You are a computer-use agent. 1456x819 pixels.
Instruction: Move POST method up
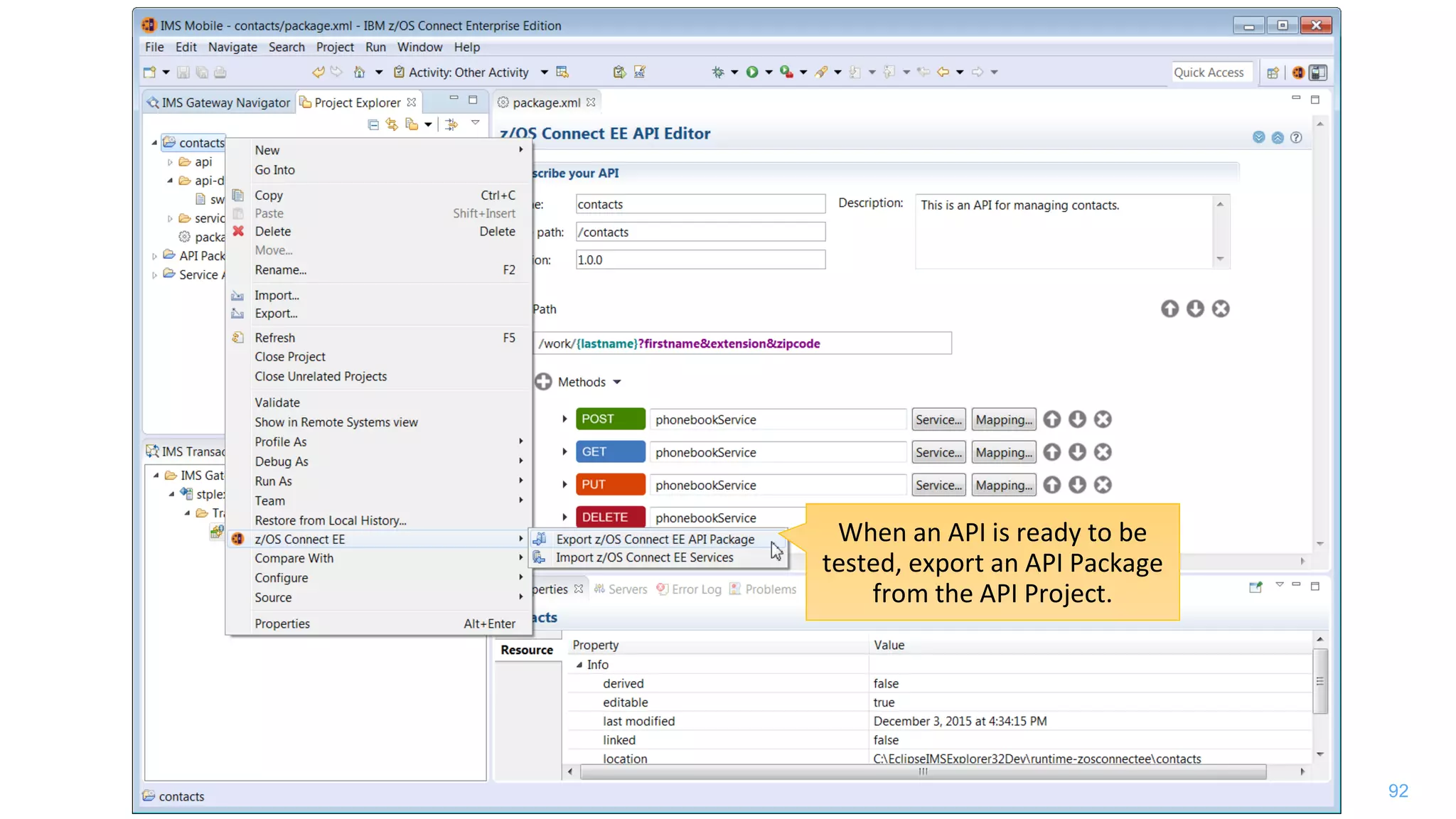[x=1052, y=419]
